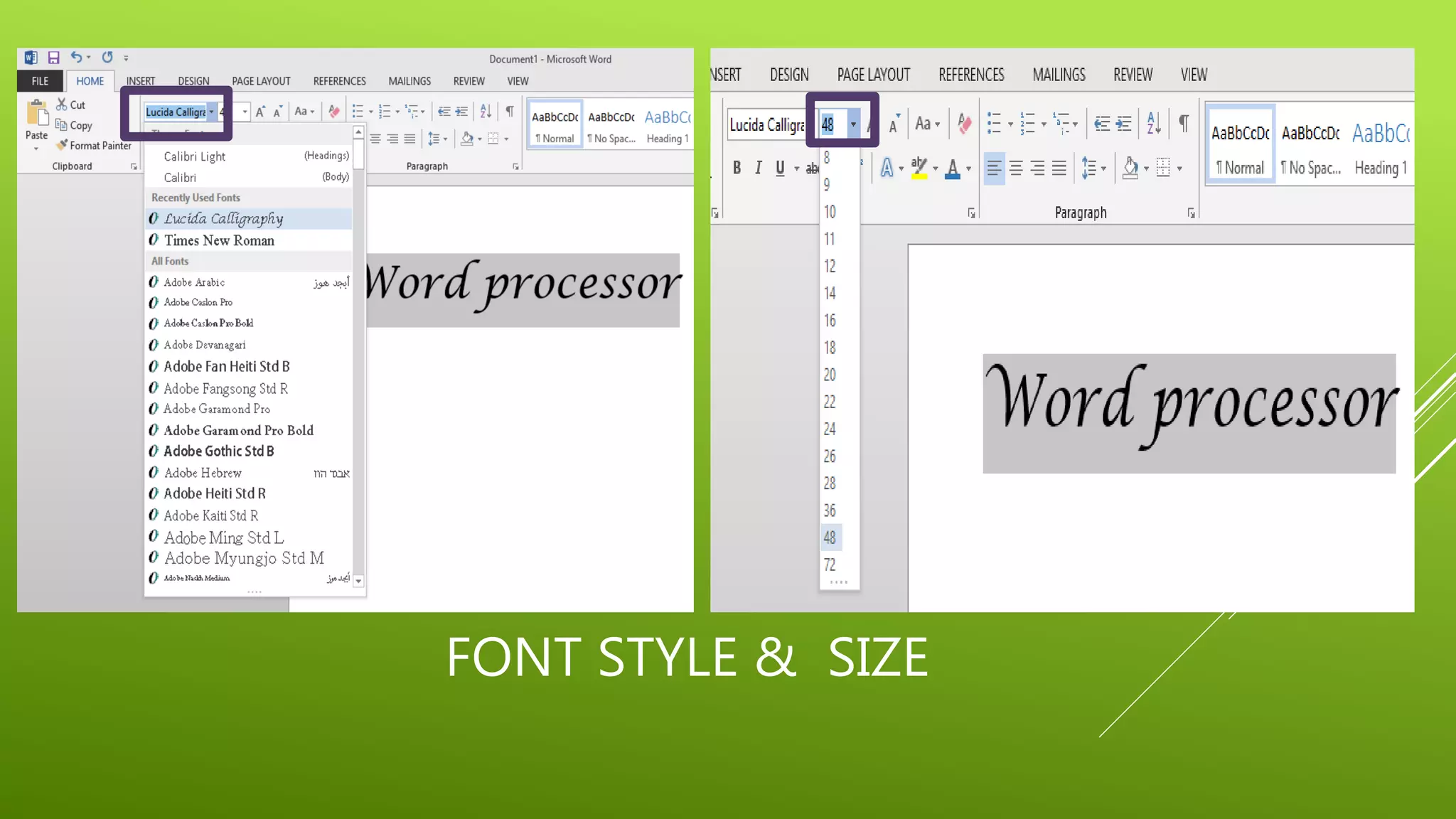This screenshot has height=819, width=1456.
Task: Toggle paragraph marks pilcrow in right Word ribbon
Action: pos(1184,124)
